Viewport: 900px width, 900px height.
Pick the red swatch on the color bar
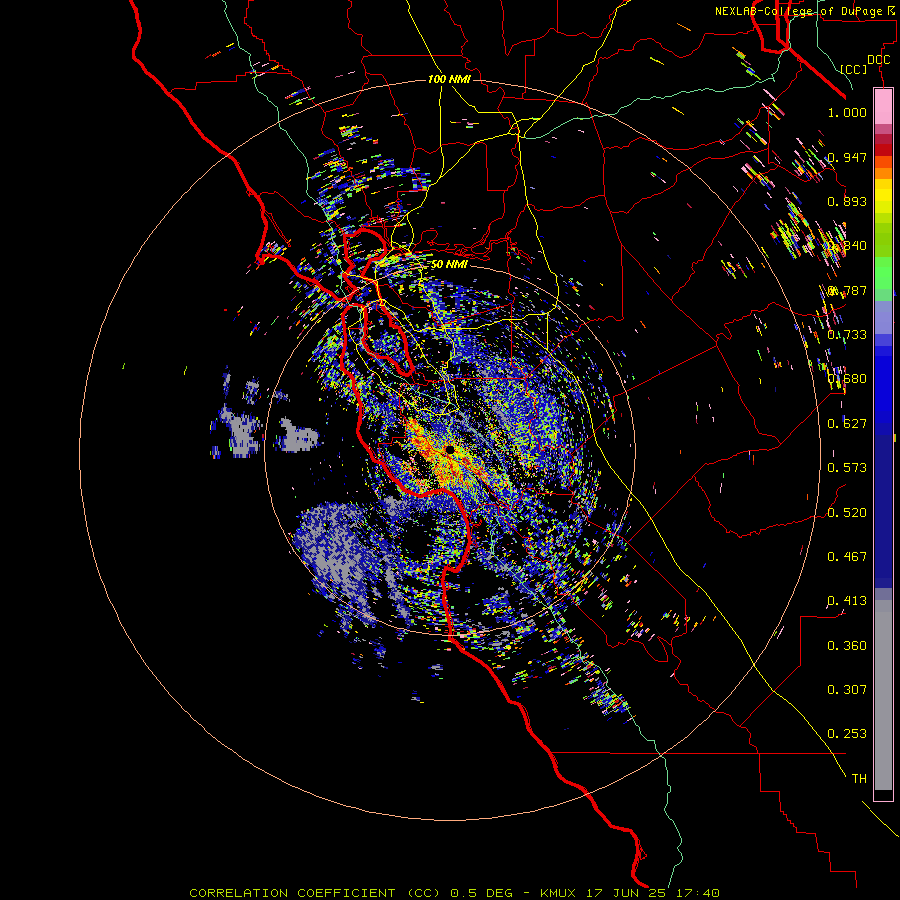tap(883, 149)
